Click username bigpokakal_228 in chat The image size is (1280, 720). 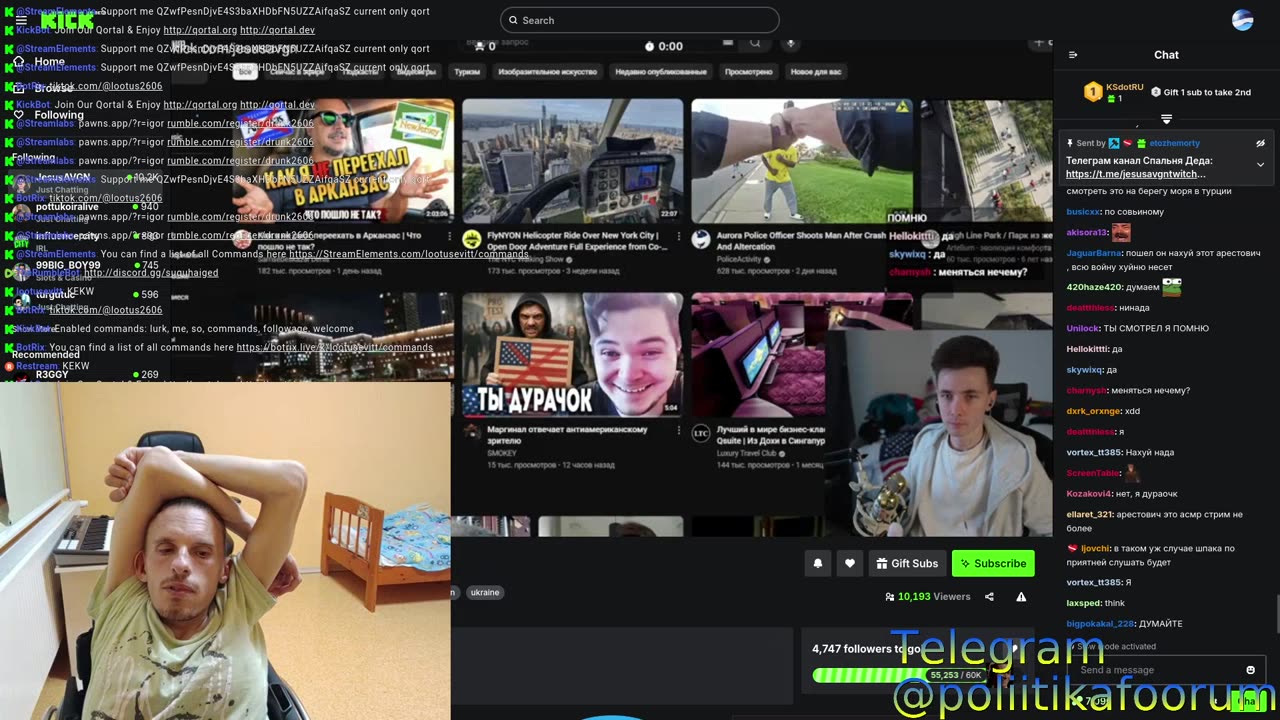click(x=1100, y=624)
